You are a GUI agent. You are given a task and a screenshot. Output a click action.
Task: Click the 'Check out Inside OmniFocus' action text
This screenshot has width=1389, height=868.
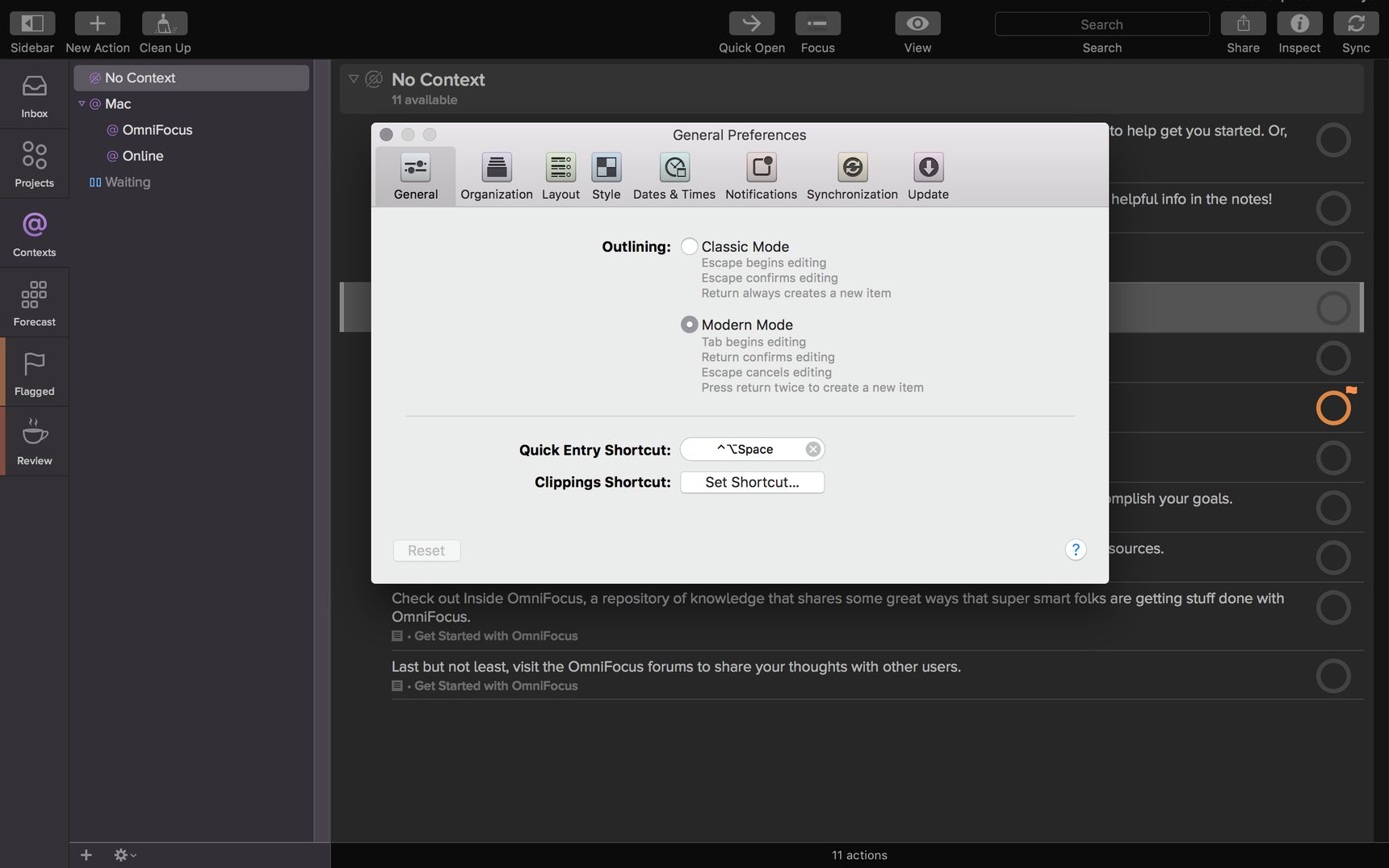click(837, 607)
